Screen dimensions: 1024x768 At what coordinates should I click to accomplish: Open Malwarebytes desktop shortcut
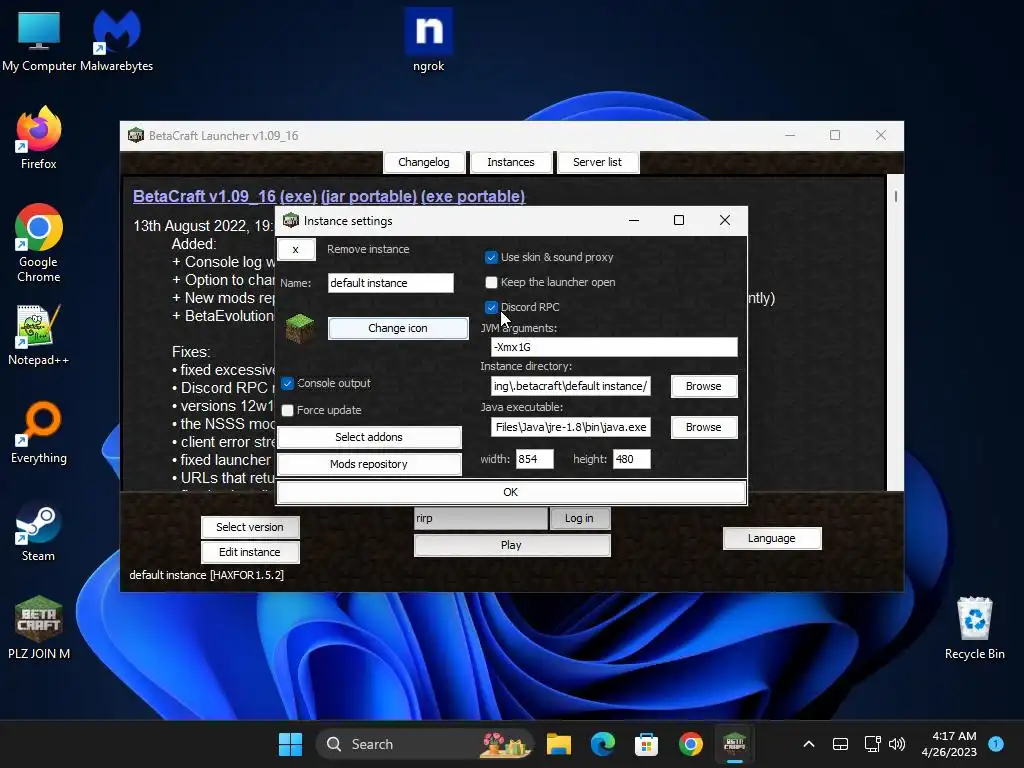pos(116,40)
